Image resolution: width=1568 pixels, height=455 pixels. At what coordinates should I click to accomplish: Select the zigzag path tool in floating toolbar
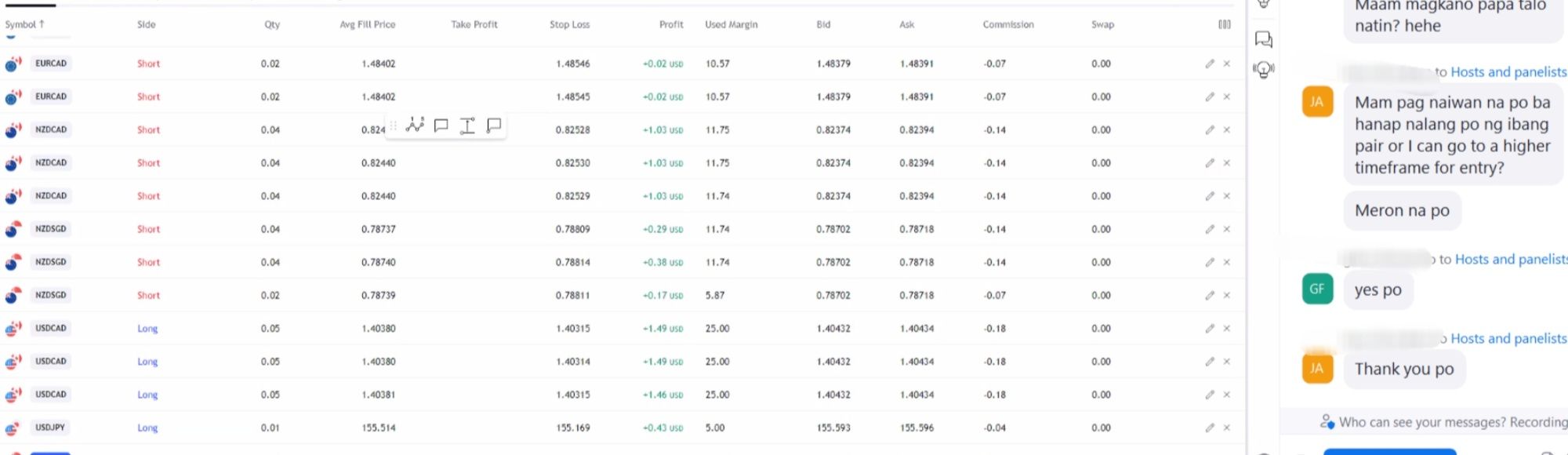point(415,126)
